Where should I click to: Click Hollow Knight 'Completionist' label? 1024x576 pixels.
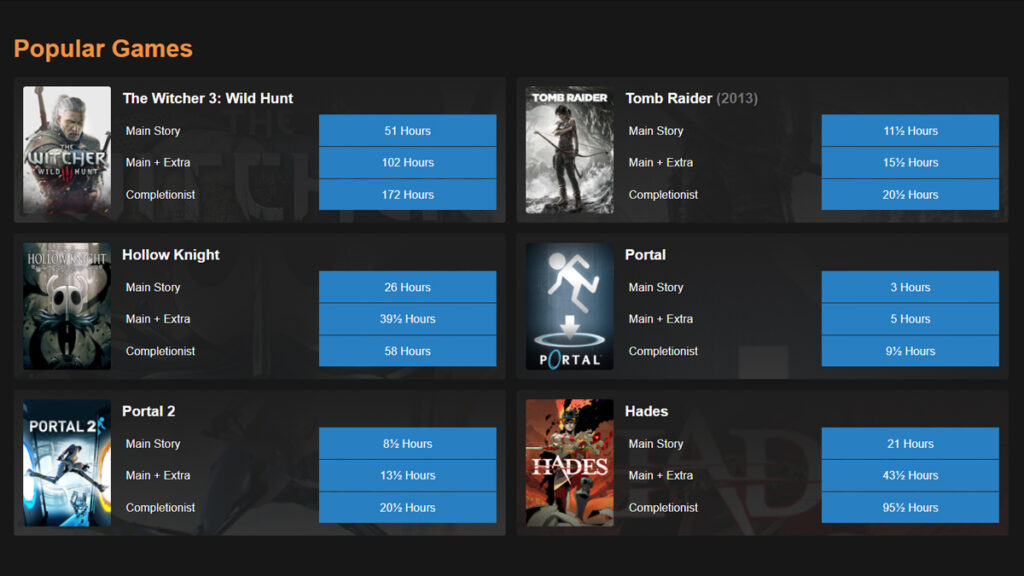(x=161, y=351)
